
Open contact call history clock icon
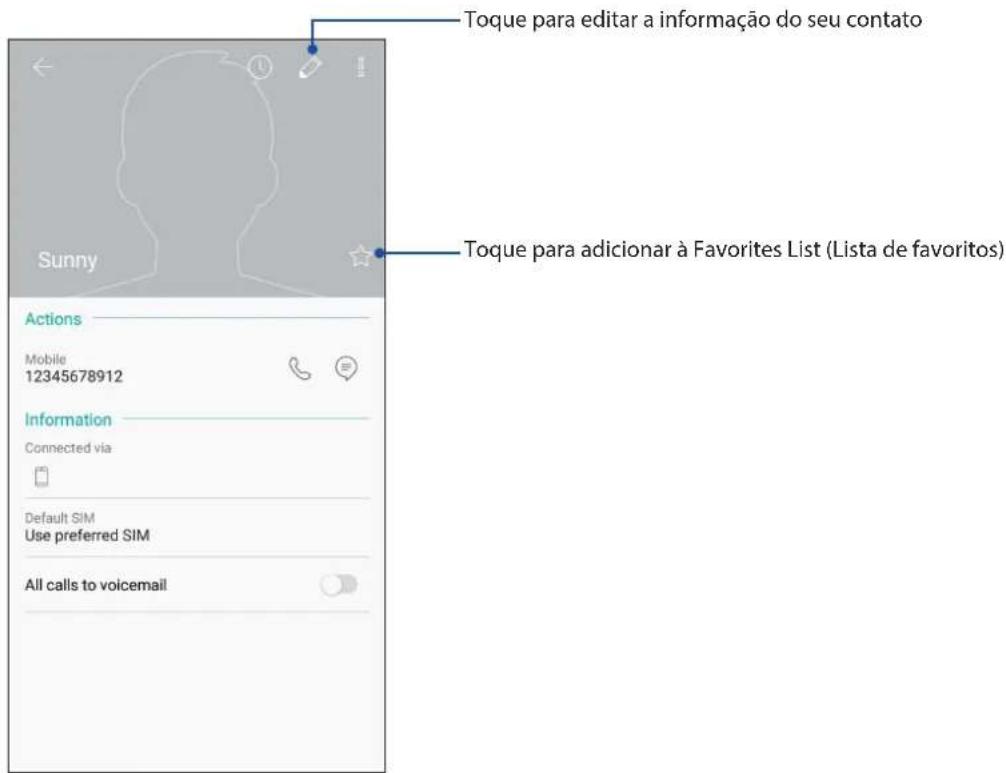click(x=260, y=67)
